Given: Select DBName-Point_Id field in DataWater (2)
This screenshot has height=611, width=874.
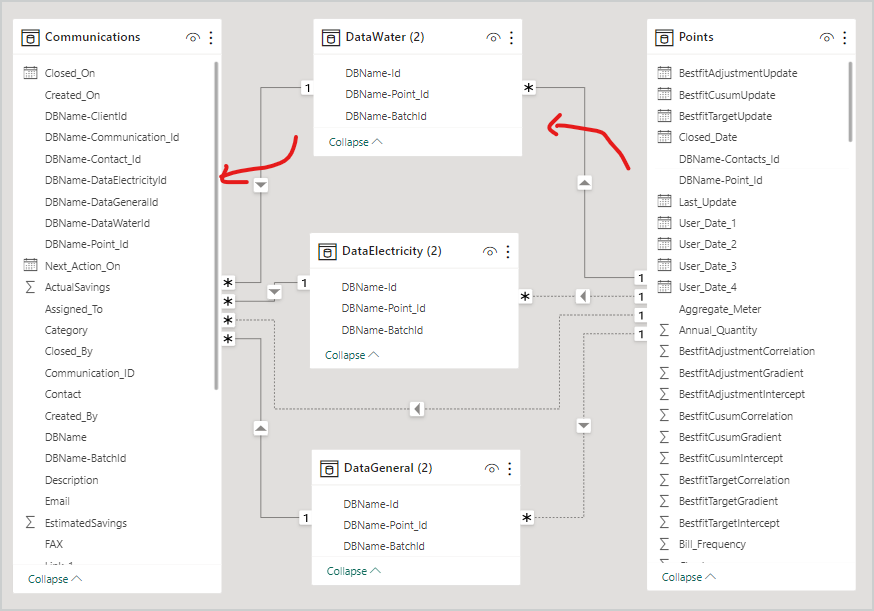Looking at the screenshot, I should pyautogui.click(x=387, y=94).
